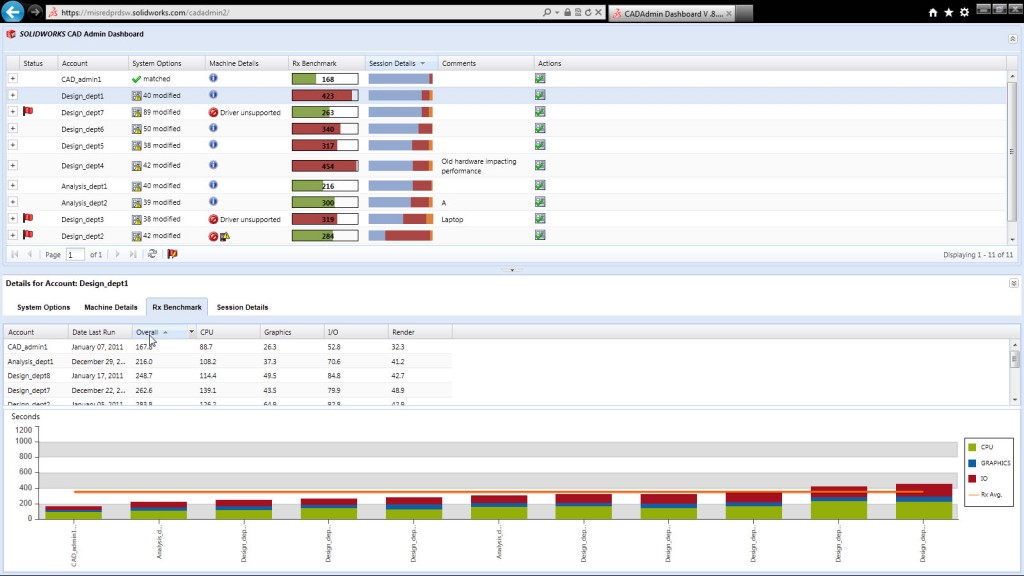This screenshot has height=576, width=1024.
Task: Click the browser favorites star icon
Action: [x=949, y=12]
